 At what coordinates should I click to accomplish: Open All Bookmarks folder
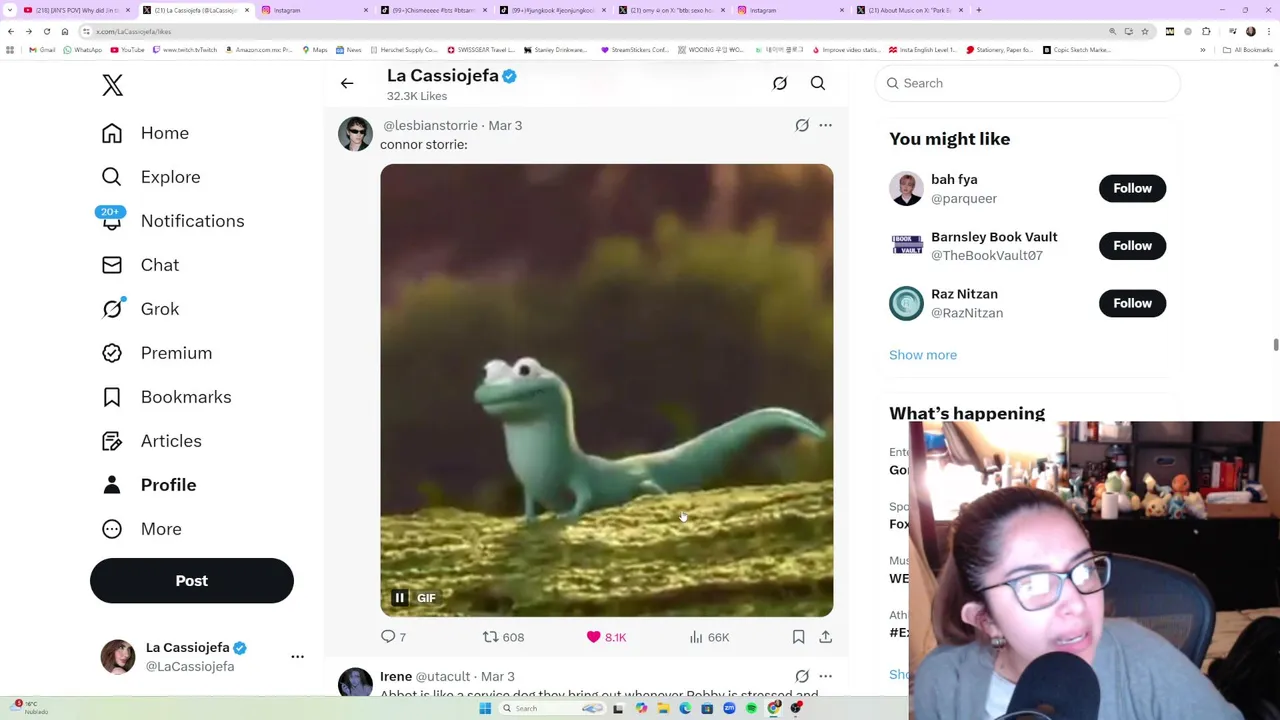click(x=1247, y=50)
